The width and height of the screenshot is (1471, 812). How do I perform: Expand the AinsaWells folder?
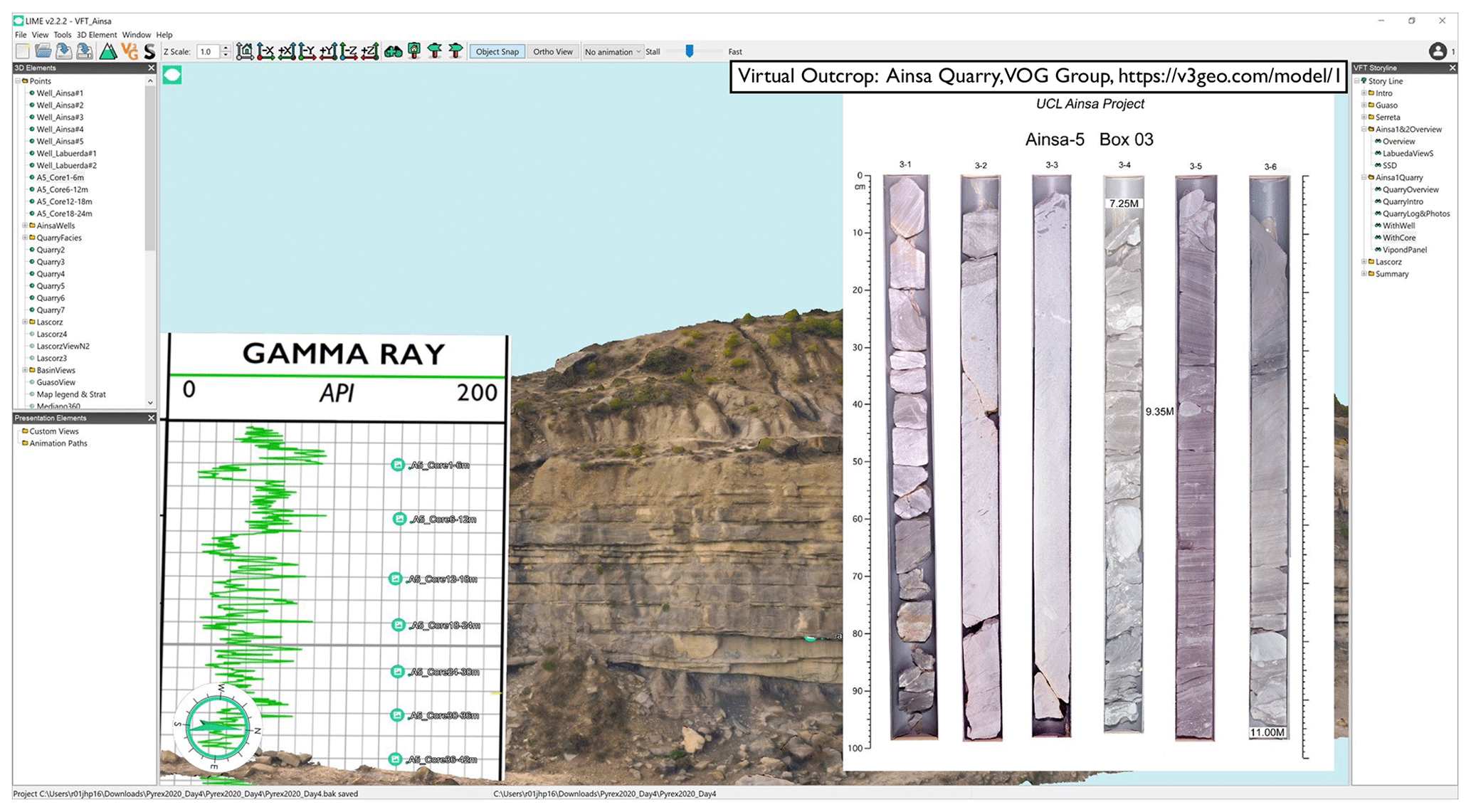coord(24,226)
